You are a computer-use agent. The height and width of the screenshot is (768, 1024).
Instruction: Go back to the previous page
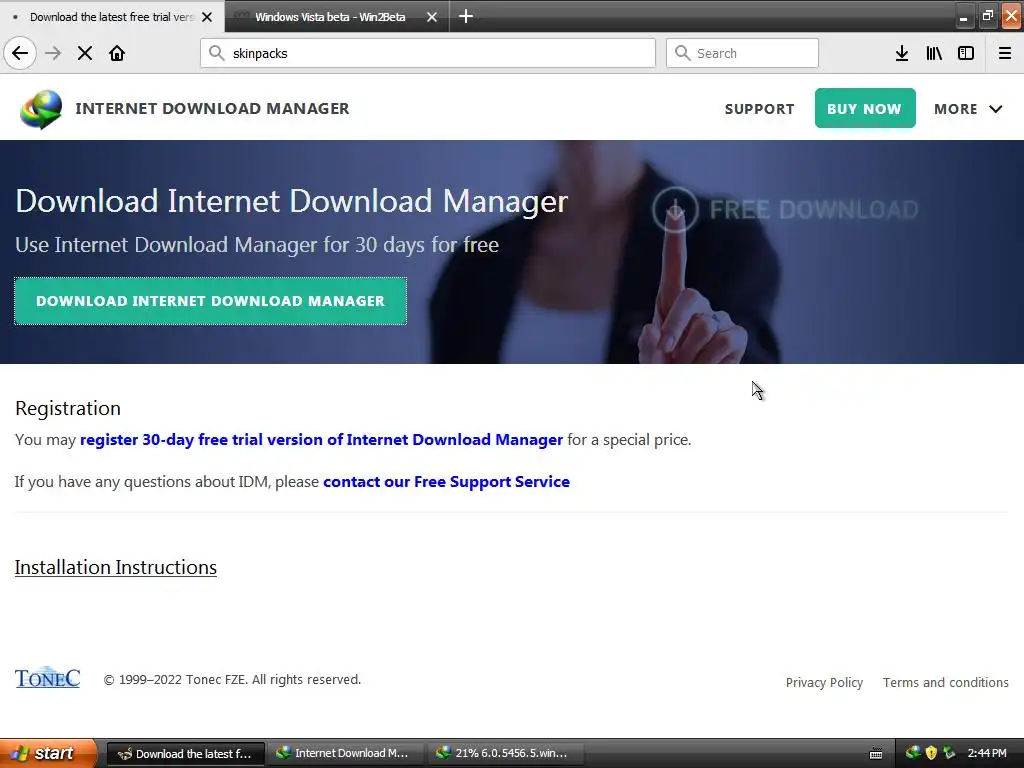(x=20, y=53)
